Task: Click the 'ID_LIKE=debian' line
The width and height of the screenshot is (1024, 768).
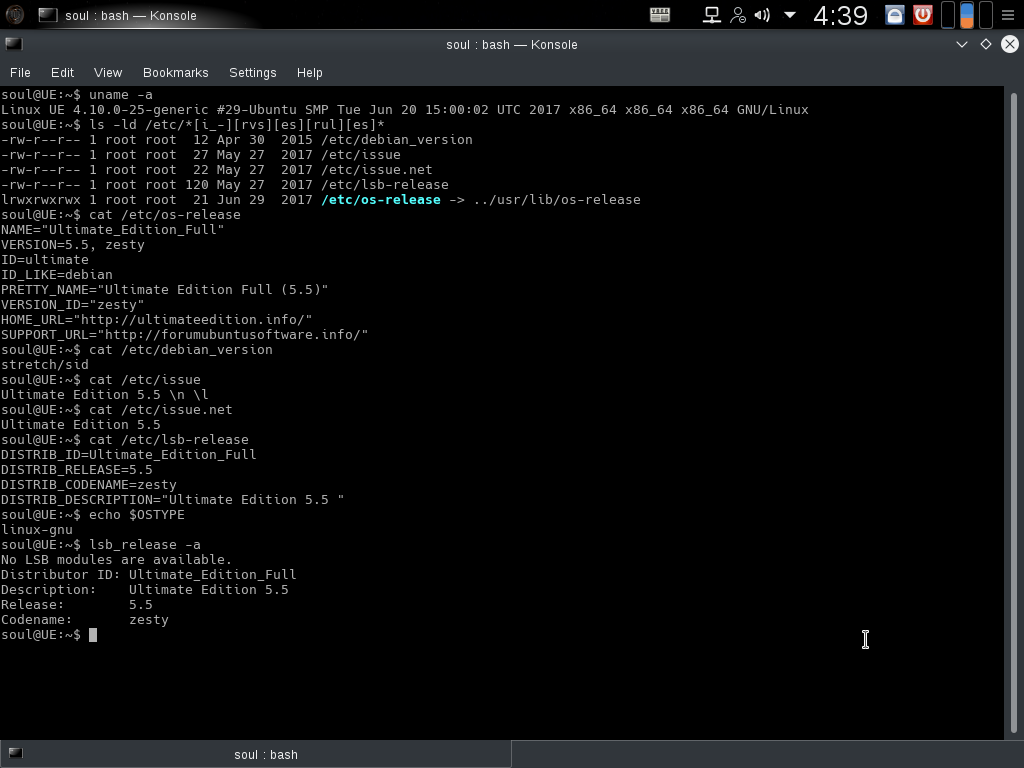Action: tap(57, 274)
